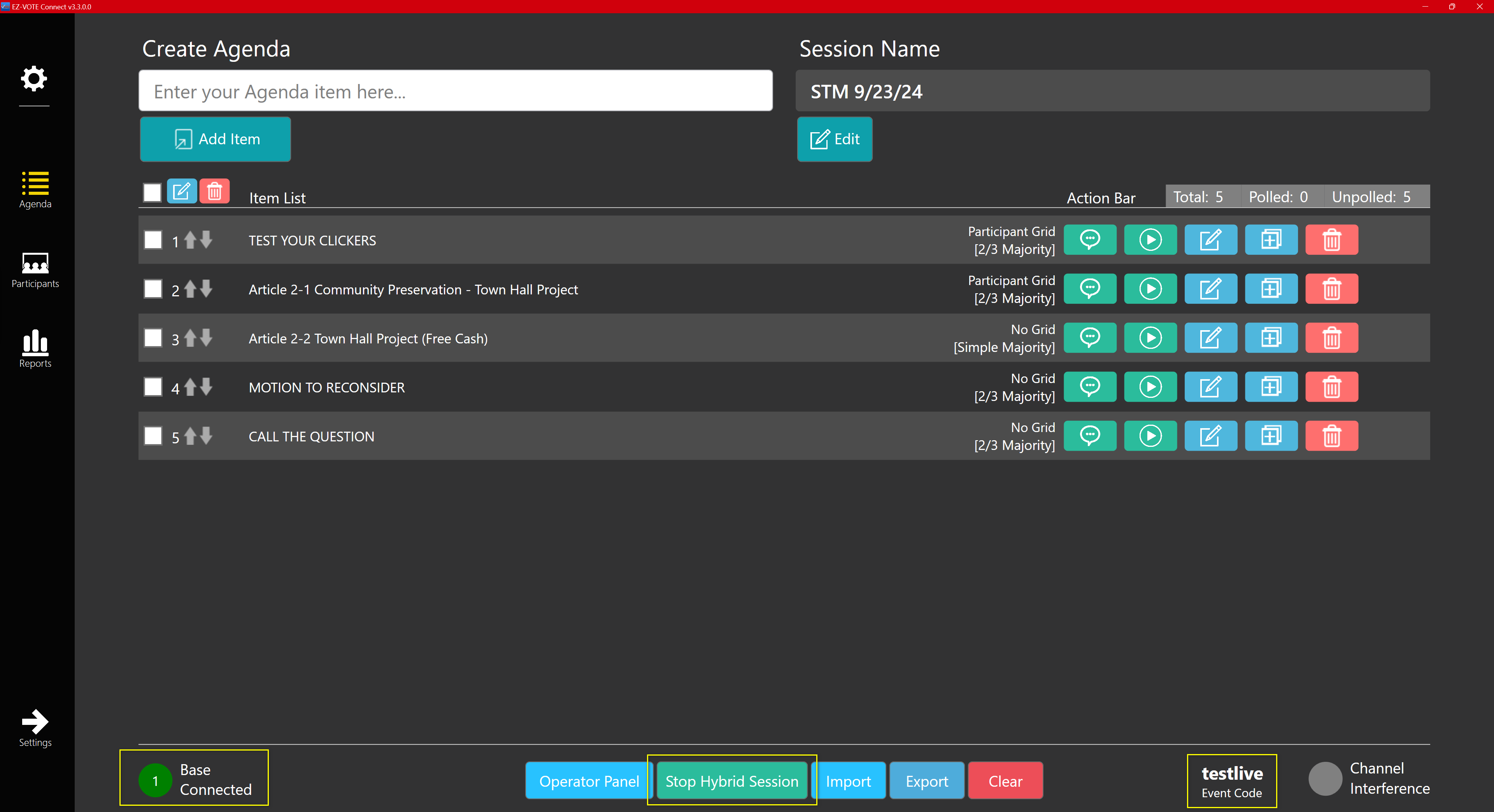This screenshot has height=812, width=1494.
Task: Delete the CALL THE QUESTION item
Action: (x=1332, y=436)
